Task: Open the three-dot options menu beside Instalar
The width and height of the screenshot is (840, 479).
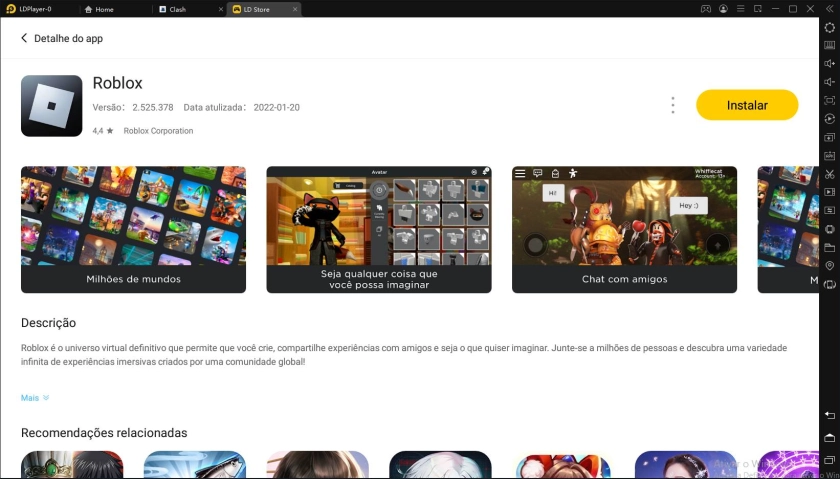Action: (x=673, y=105)
